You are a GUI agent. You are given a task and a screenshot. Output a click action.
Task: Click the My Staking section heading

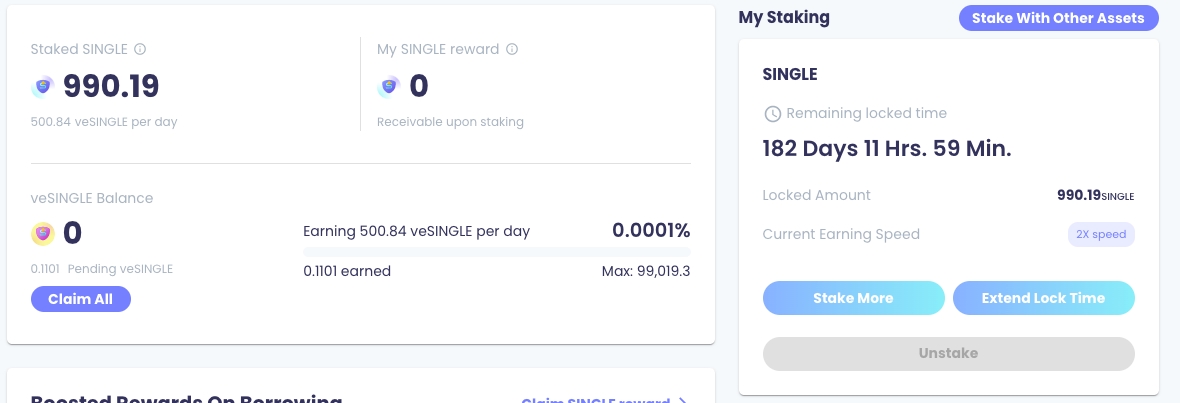784,17
